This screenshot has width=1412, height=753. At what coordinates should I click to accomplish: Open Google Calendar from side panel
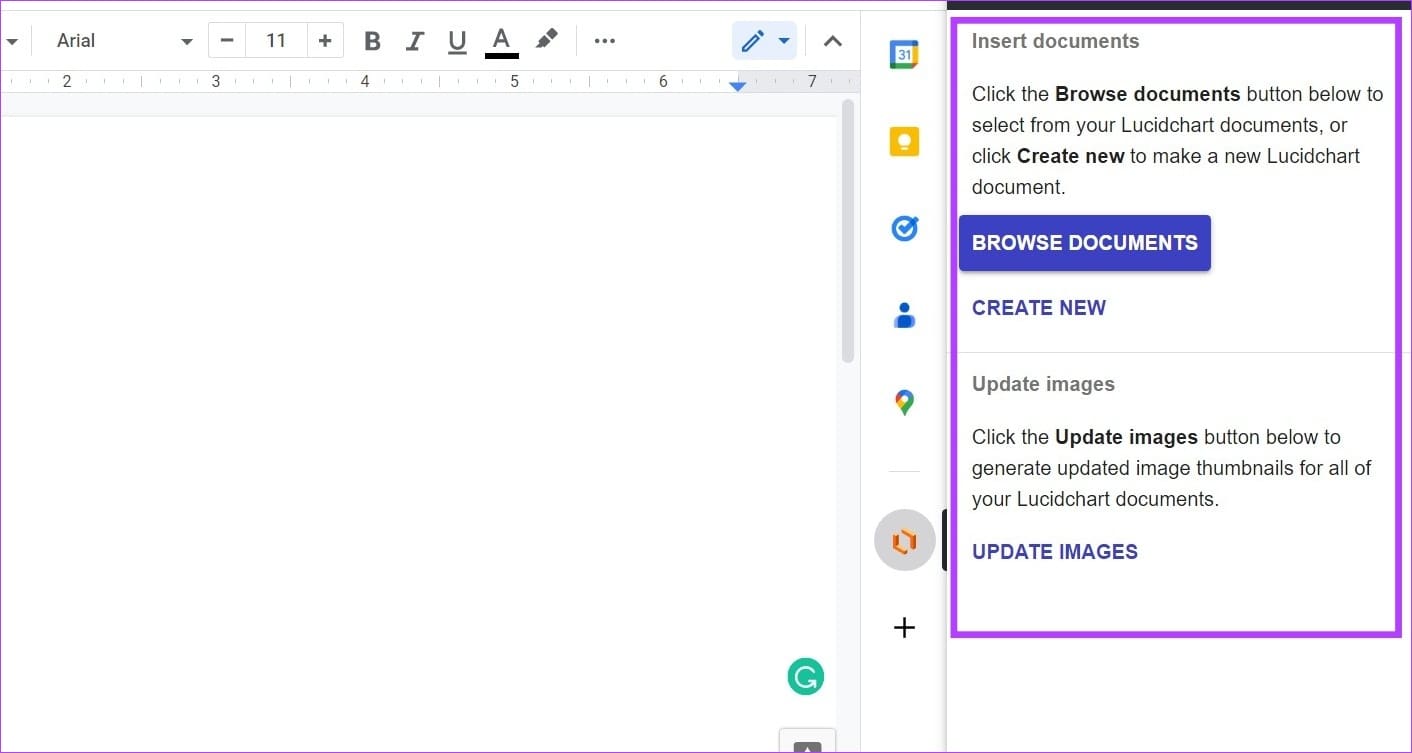[x=904, y=54]
